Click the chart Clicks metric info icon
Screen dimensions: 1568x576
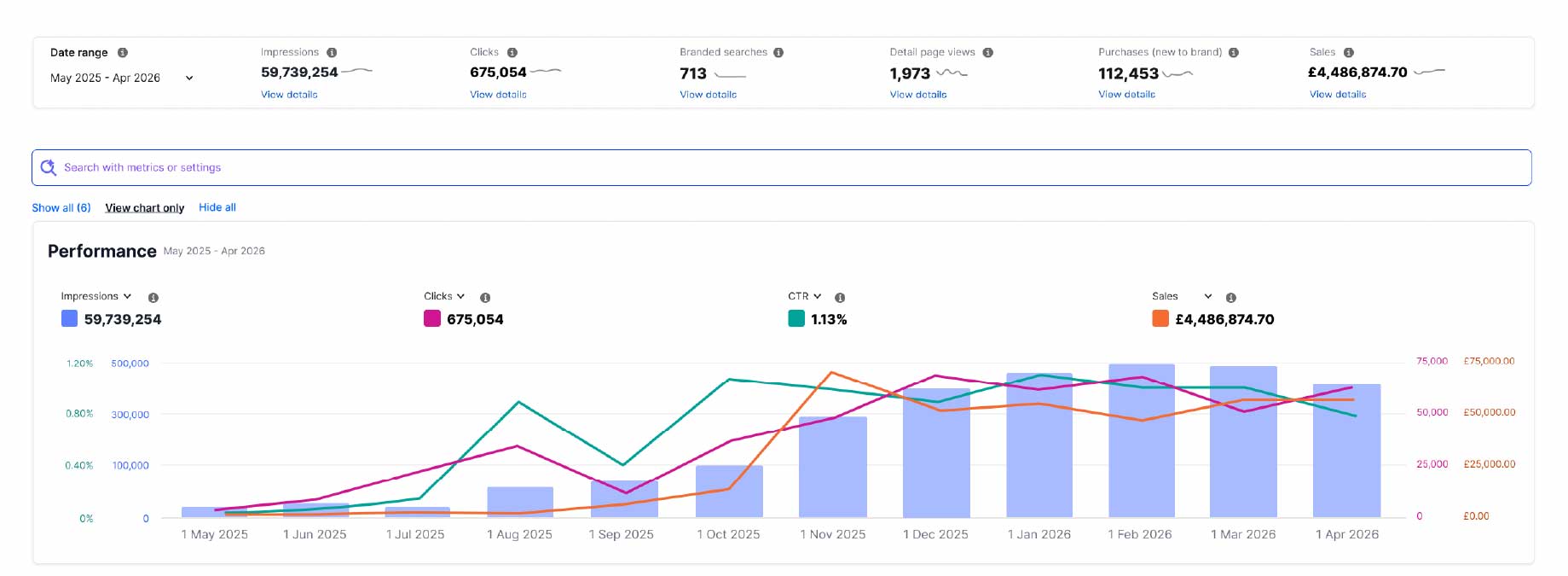pyautogui.click(x=485, y=298)
